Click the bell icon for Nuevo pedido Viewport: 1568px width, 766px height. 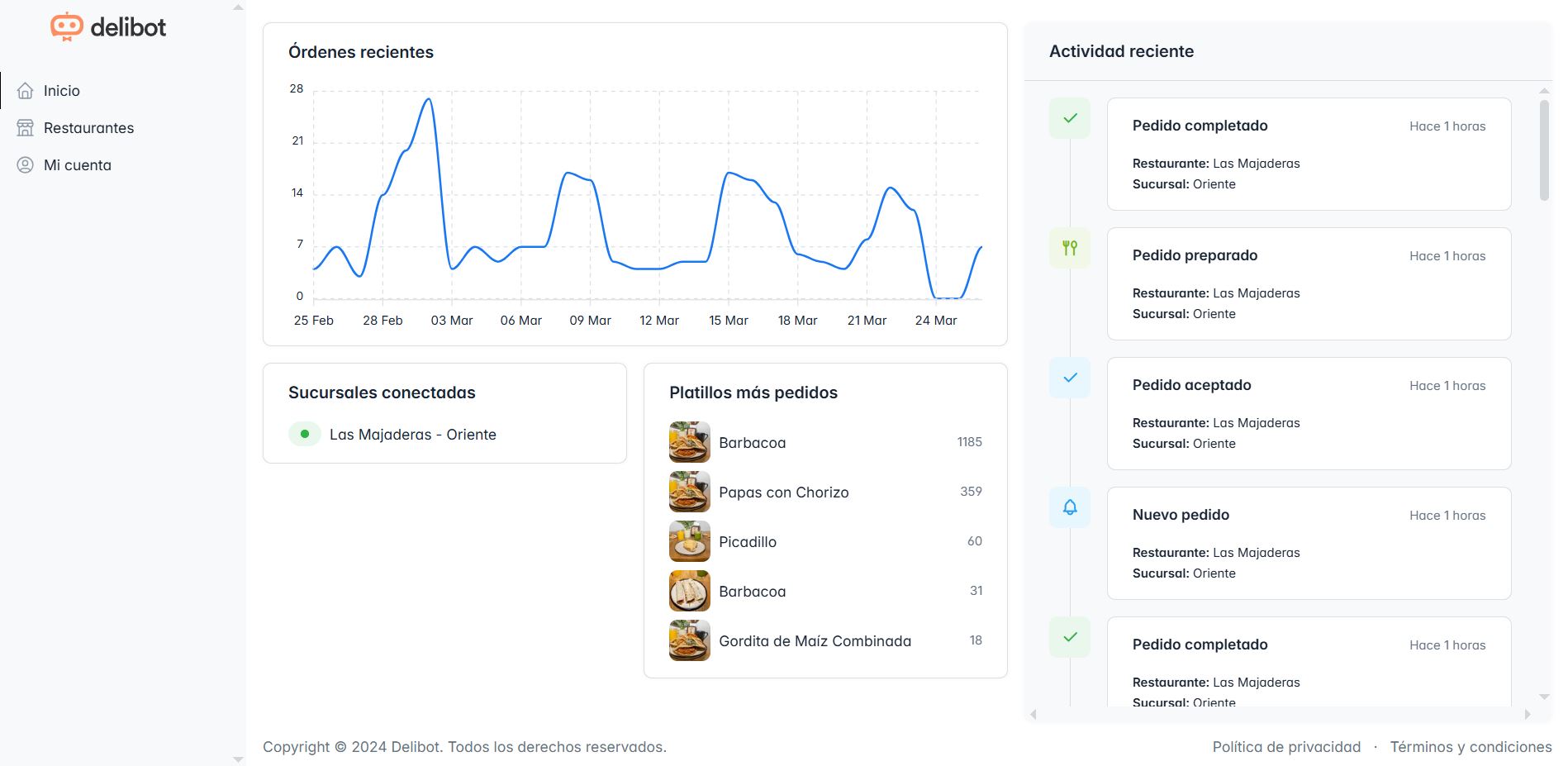(1070, 507)
